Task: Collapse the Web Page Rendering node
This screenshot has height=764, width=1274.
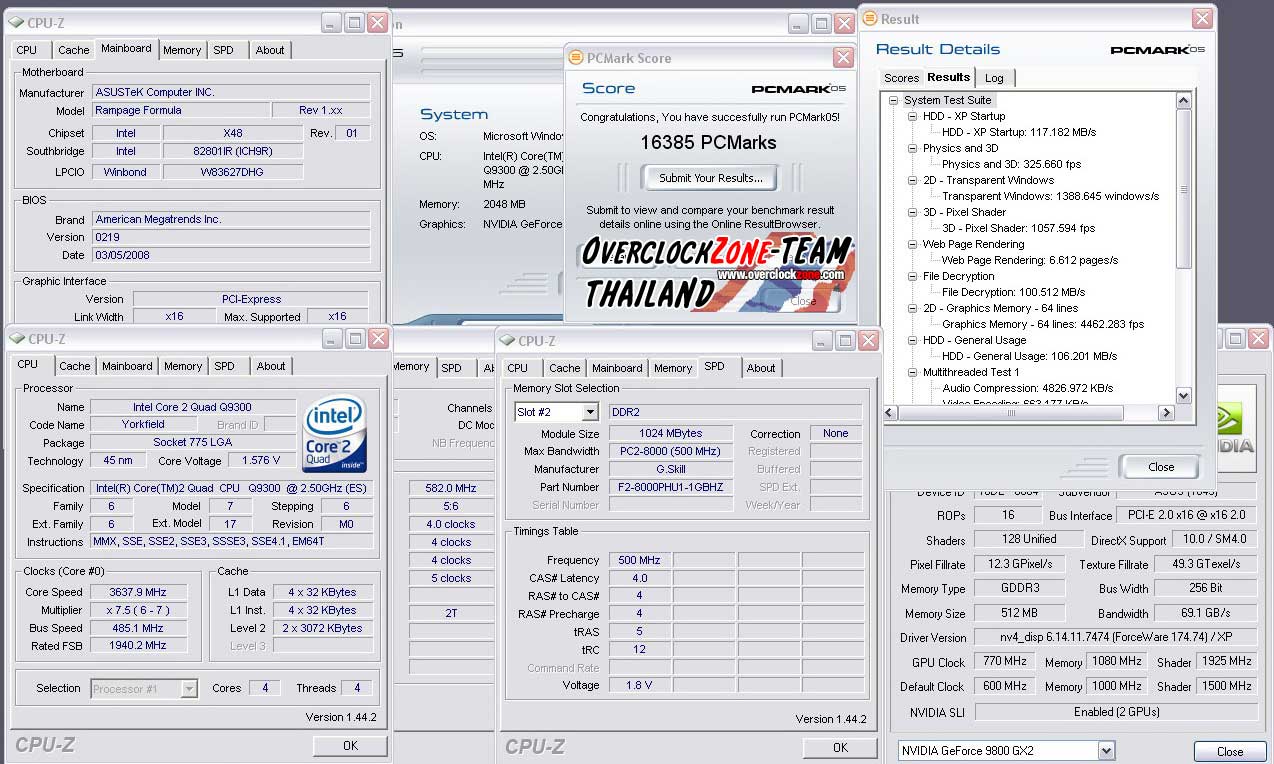Action: [x=913, y=244]
